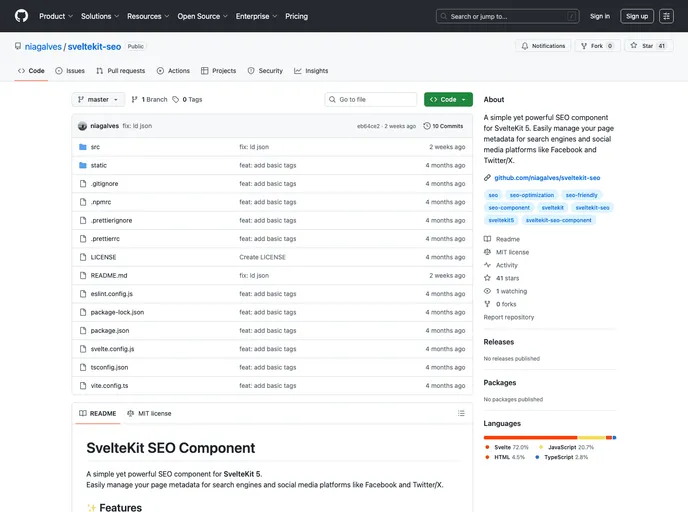Click the file icon next to .gitignore
Screen dimensions: 688x512
[x=83, y=184]
